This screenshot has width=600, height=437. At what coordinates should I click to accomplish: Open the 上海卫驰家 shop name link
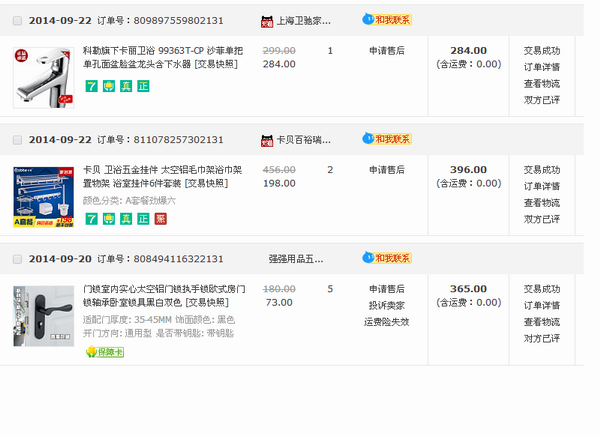(302, 21)
